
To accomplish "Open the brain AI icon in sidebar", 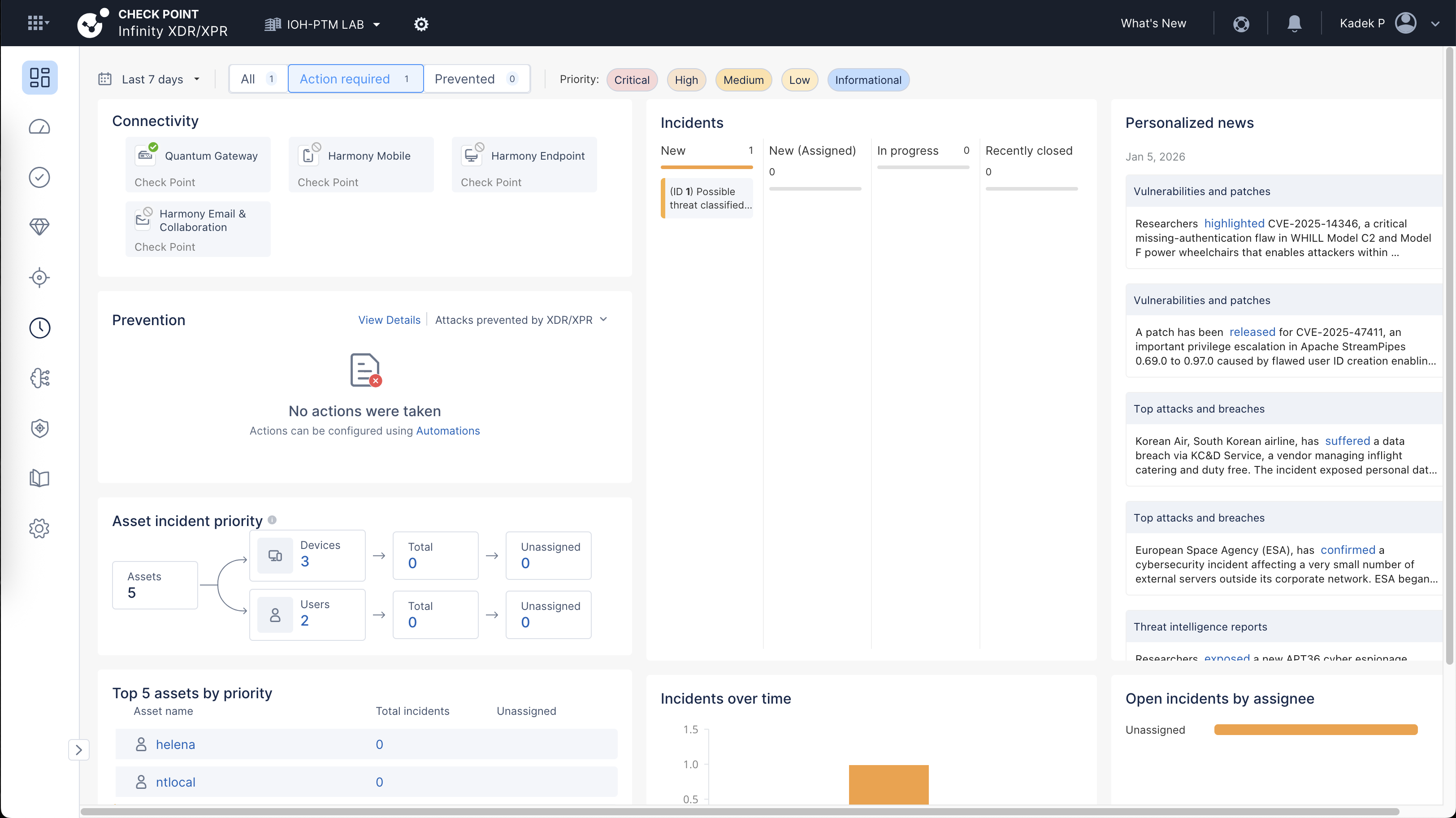I will (39, 378).
